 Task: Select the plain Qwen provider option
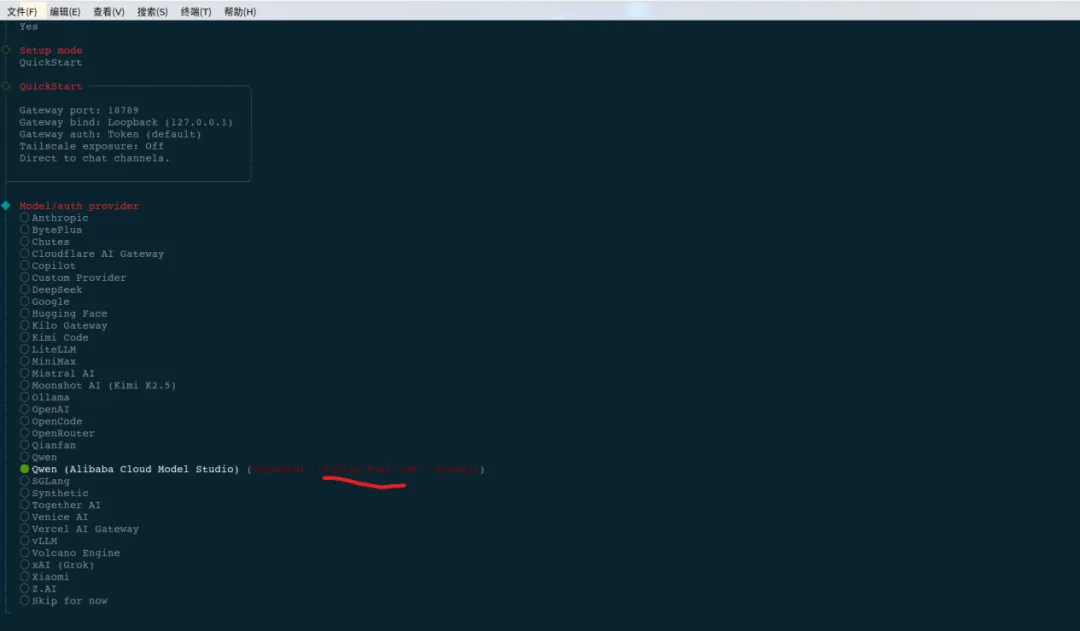point(39,457)
